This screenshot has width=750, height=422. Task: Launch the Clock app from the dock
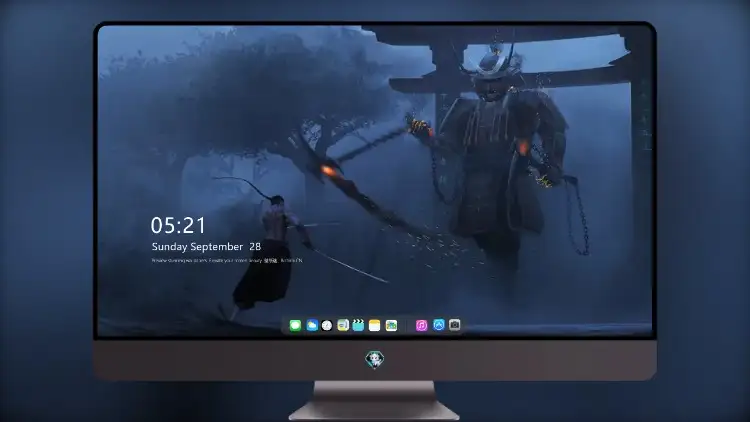point(327,325)
